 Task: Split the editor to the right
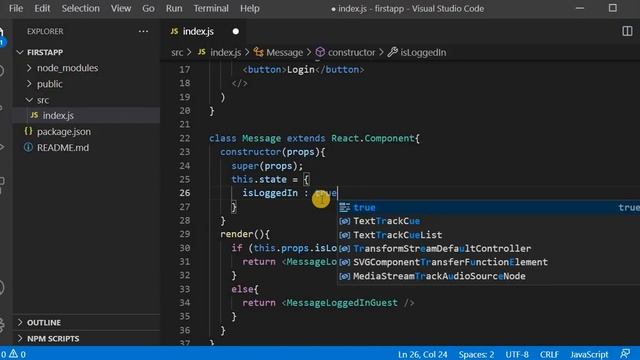click(627, 31)
